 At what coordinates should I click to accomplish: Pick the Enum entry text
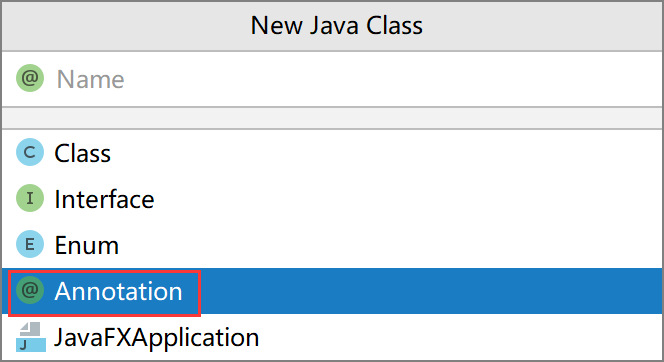[86, 245]
